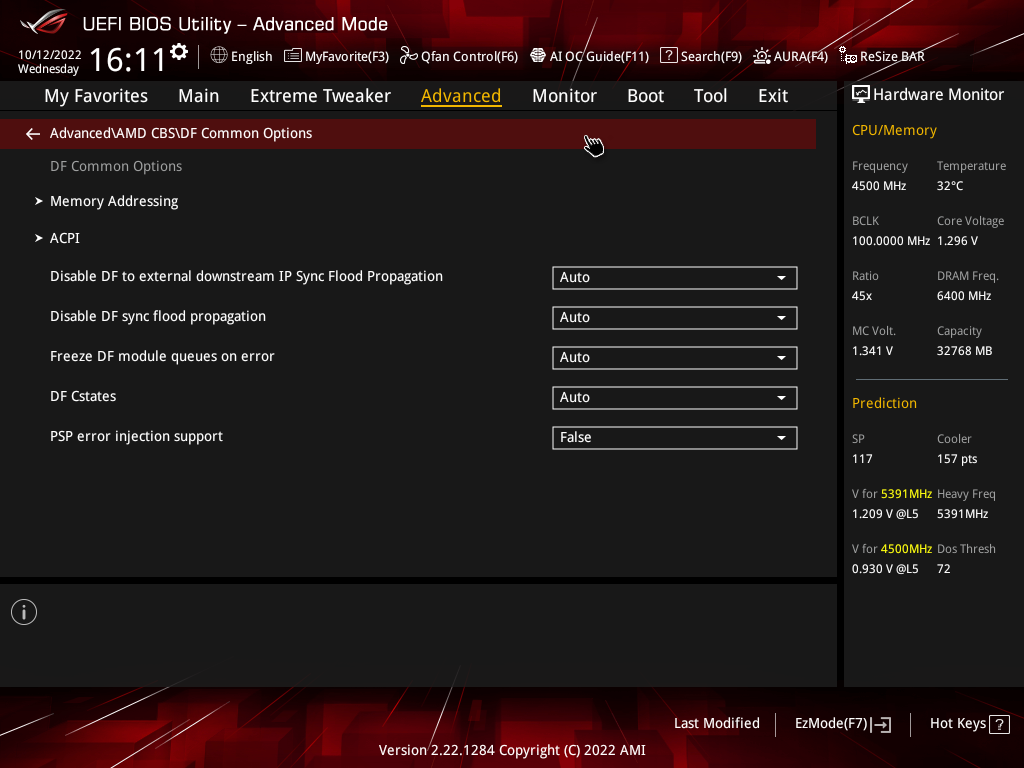Click the info circle icon
The image size is (1024, 768).
point(24,612)
